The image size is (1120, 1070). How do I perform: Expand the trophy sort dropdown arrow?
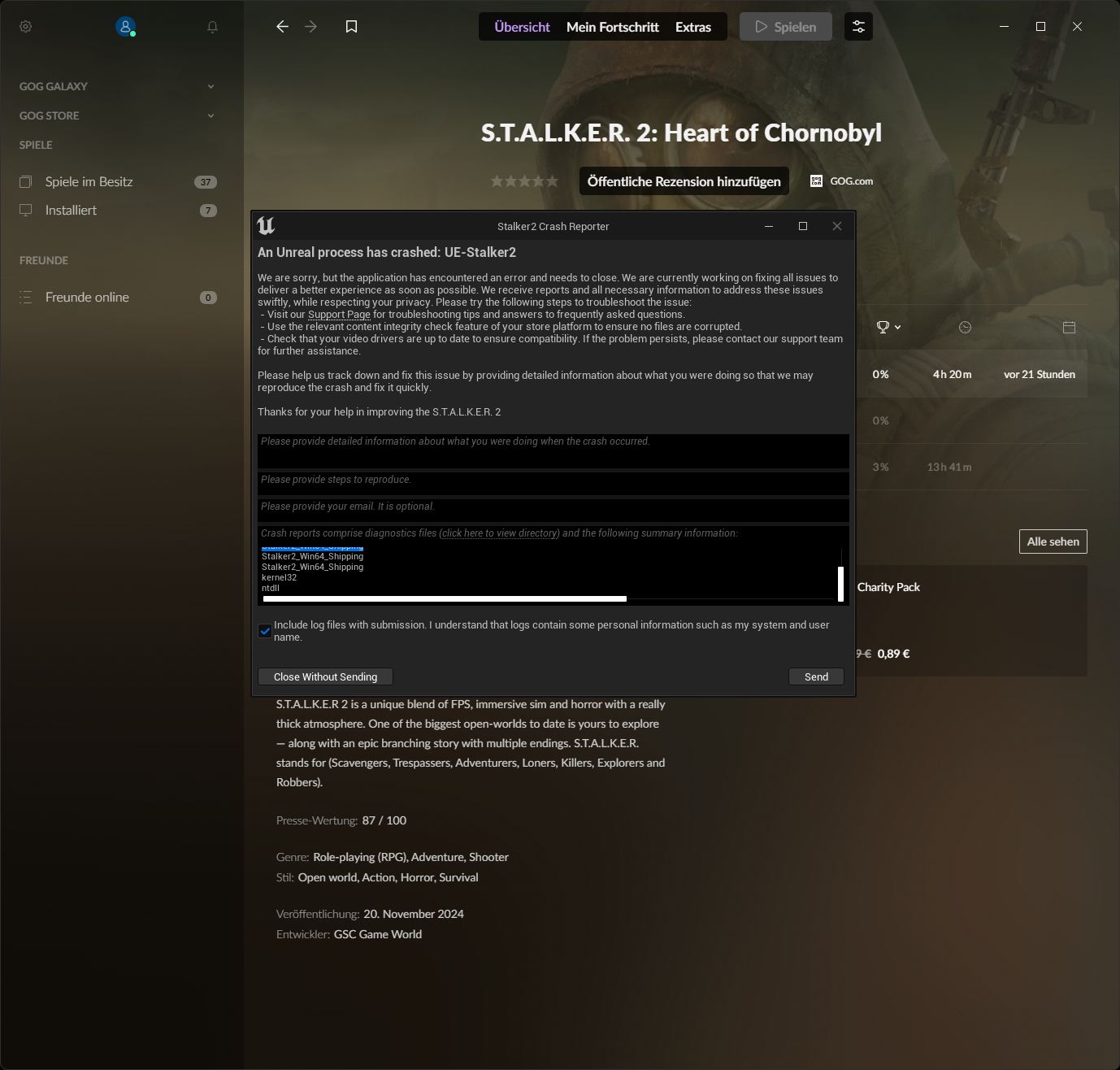pos(897,327)
